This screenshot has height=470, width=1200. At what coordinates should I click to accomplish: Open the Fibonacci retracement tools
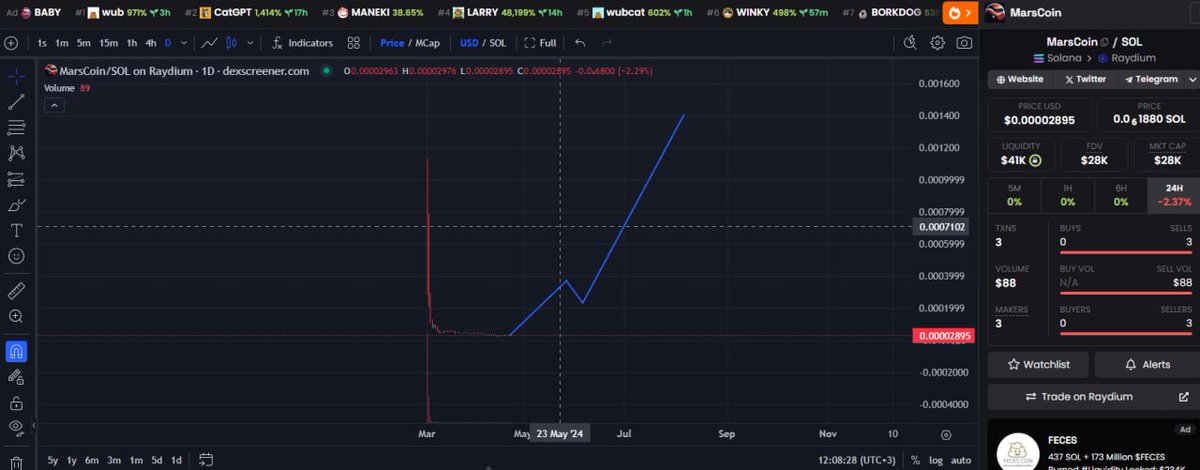pos(16,127)
